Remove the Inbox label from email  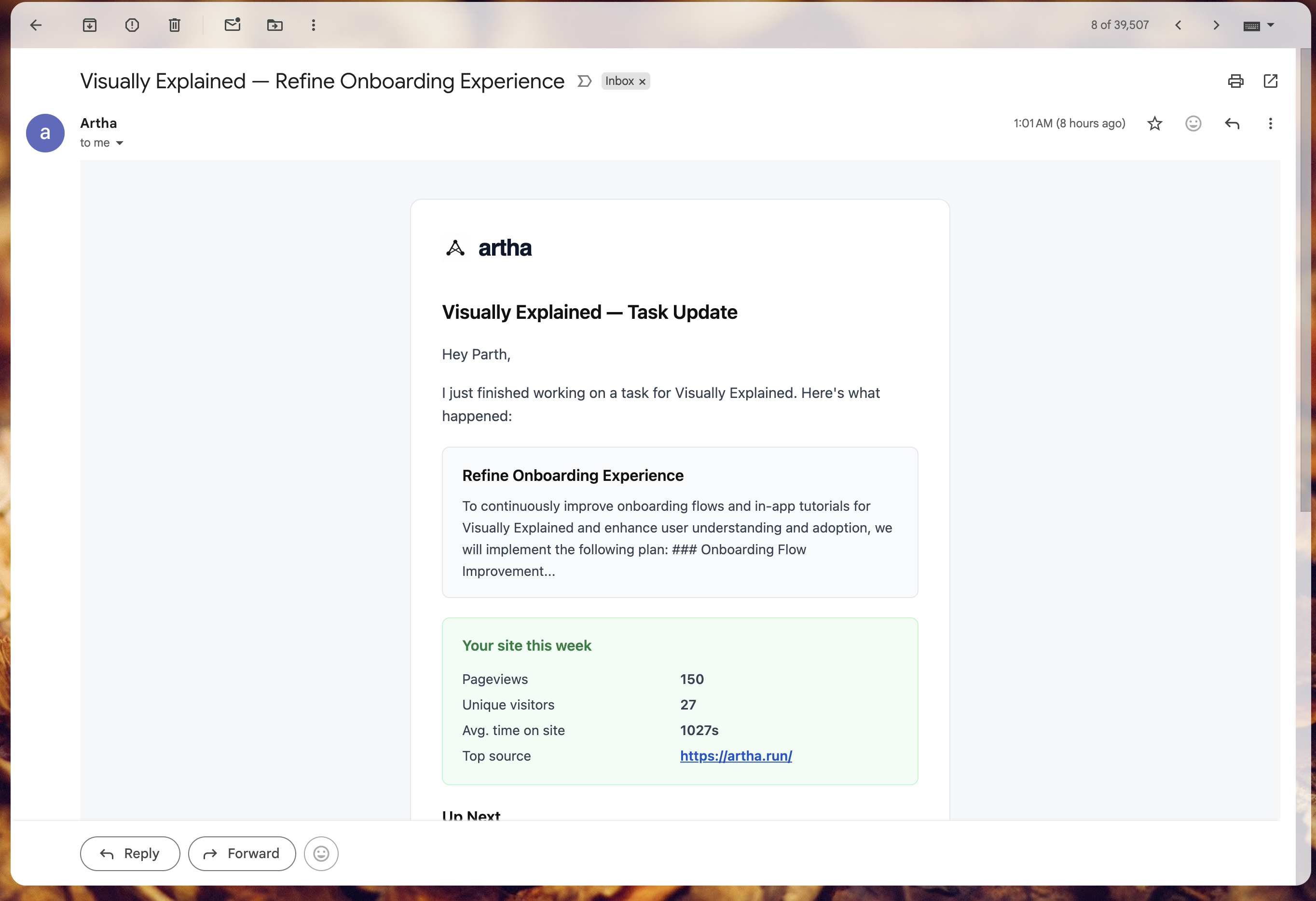[642, 82]
